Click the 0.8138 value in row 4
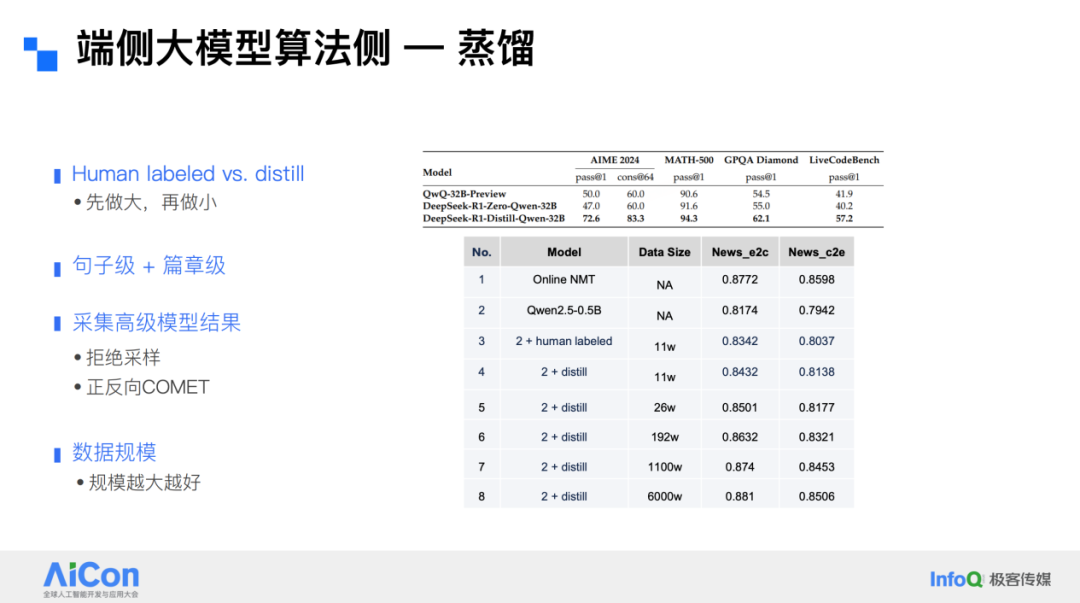Screen dimensions: 1080x603 (816, 372)
